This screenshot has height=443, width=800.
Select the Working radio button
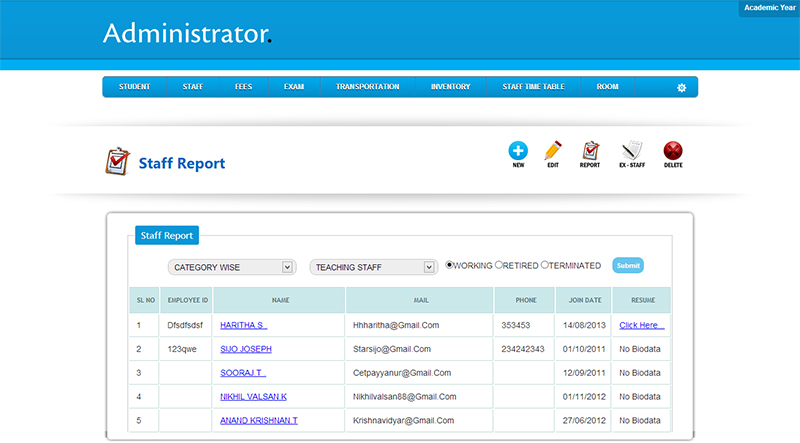point(450,265)
